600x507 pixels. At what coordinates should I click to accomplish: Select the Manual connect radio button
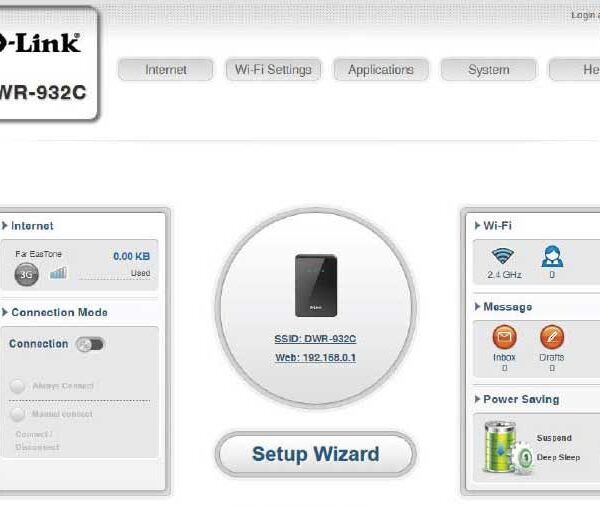click(x=18, y=414)
